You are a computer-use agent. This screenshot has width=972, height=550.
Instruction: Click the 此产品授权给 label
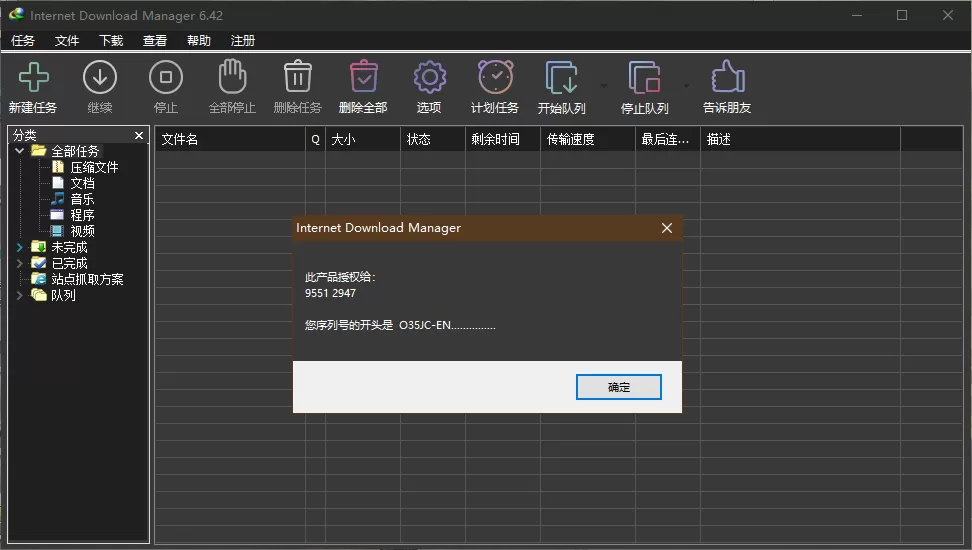[340, 277]
